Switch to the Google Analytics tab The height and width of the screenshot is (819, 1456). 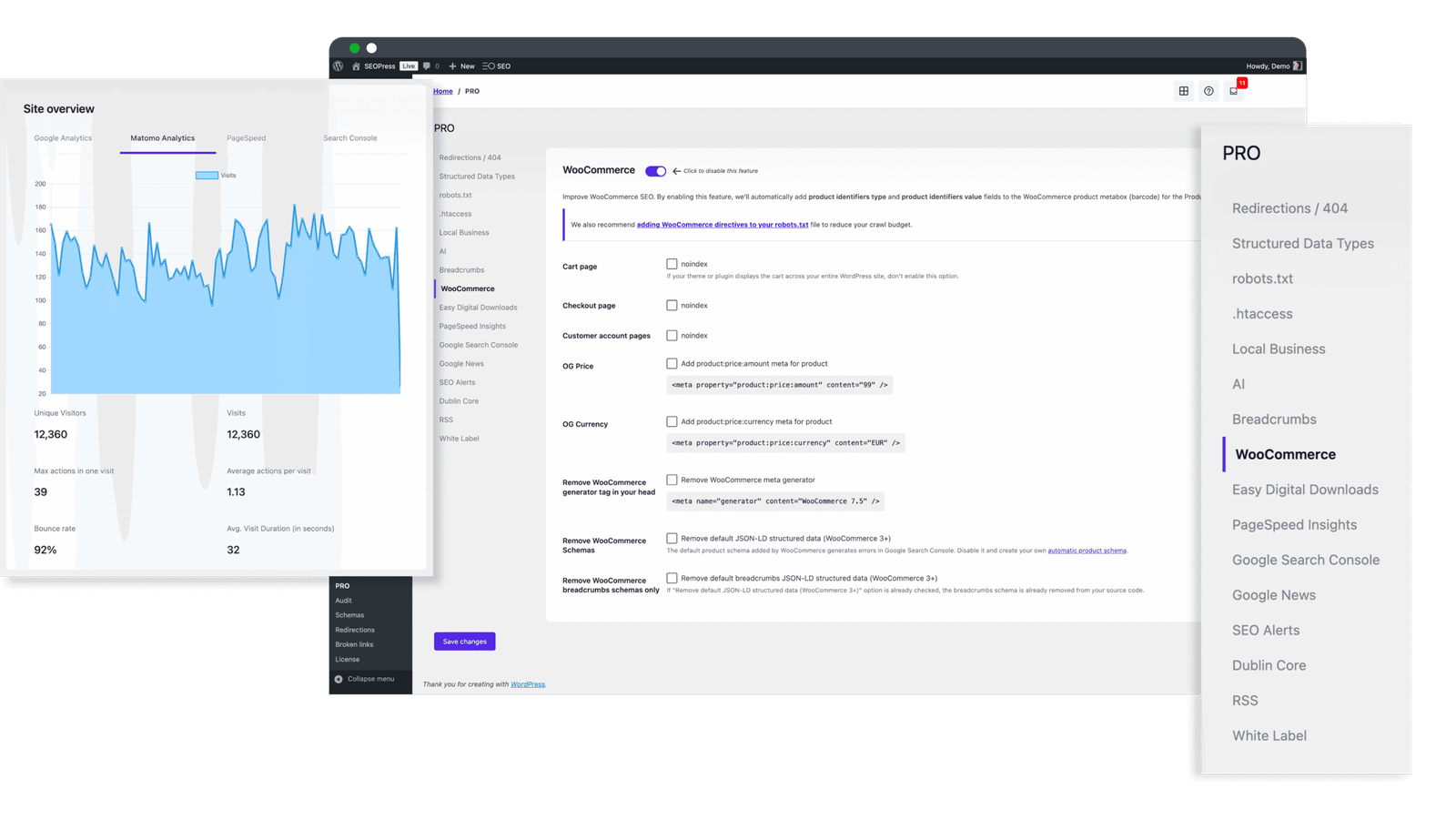(63, 138)
